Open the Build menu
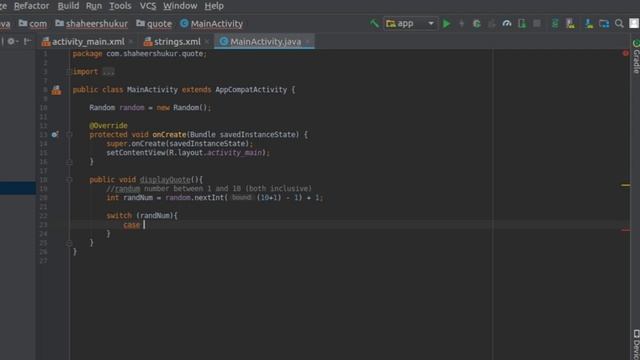640x360 pixels. click(x=68, y=6)
